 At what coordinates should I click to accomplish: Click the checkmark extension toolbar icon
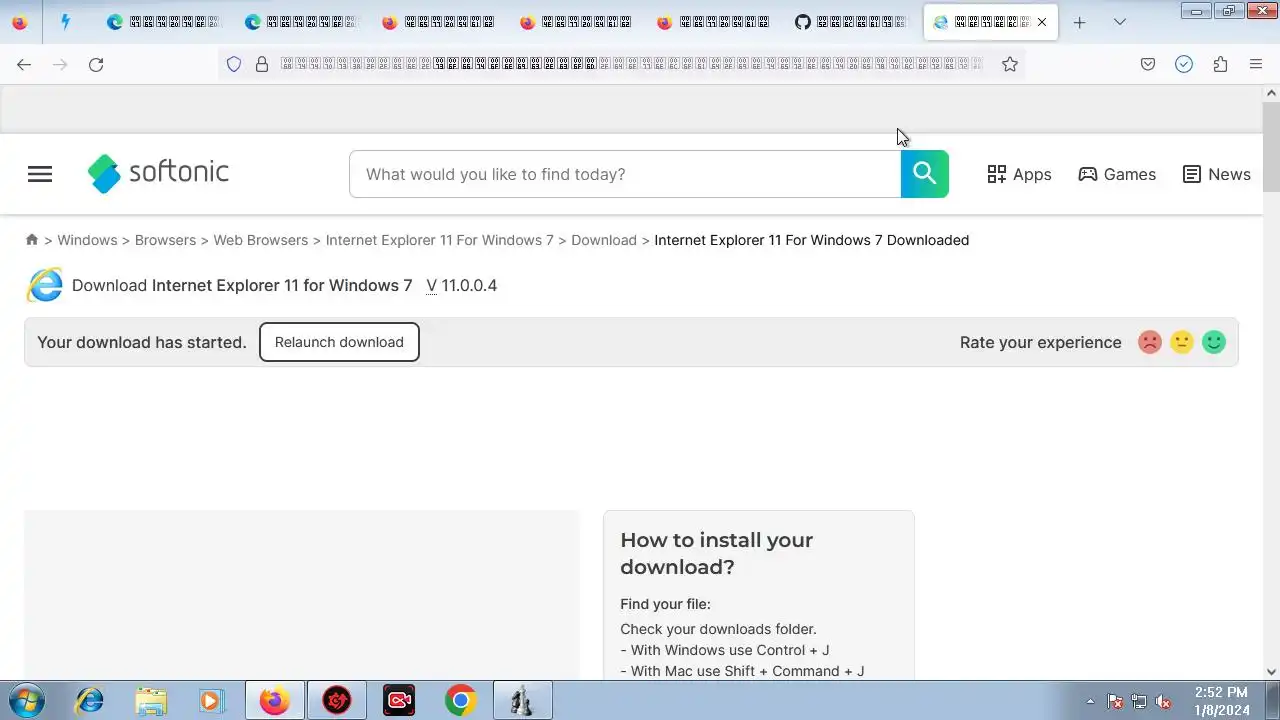point(1184,64)
